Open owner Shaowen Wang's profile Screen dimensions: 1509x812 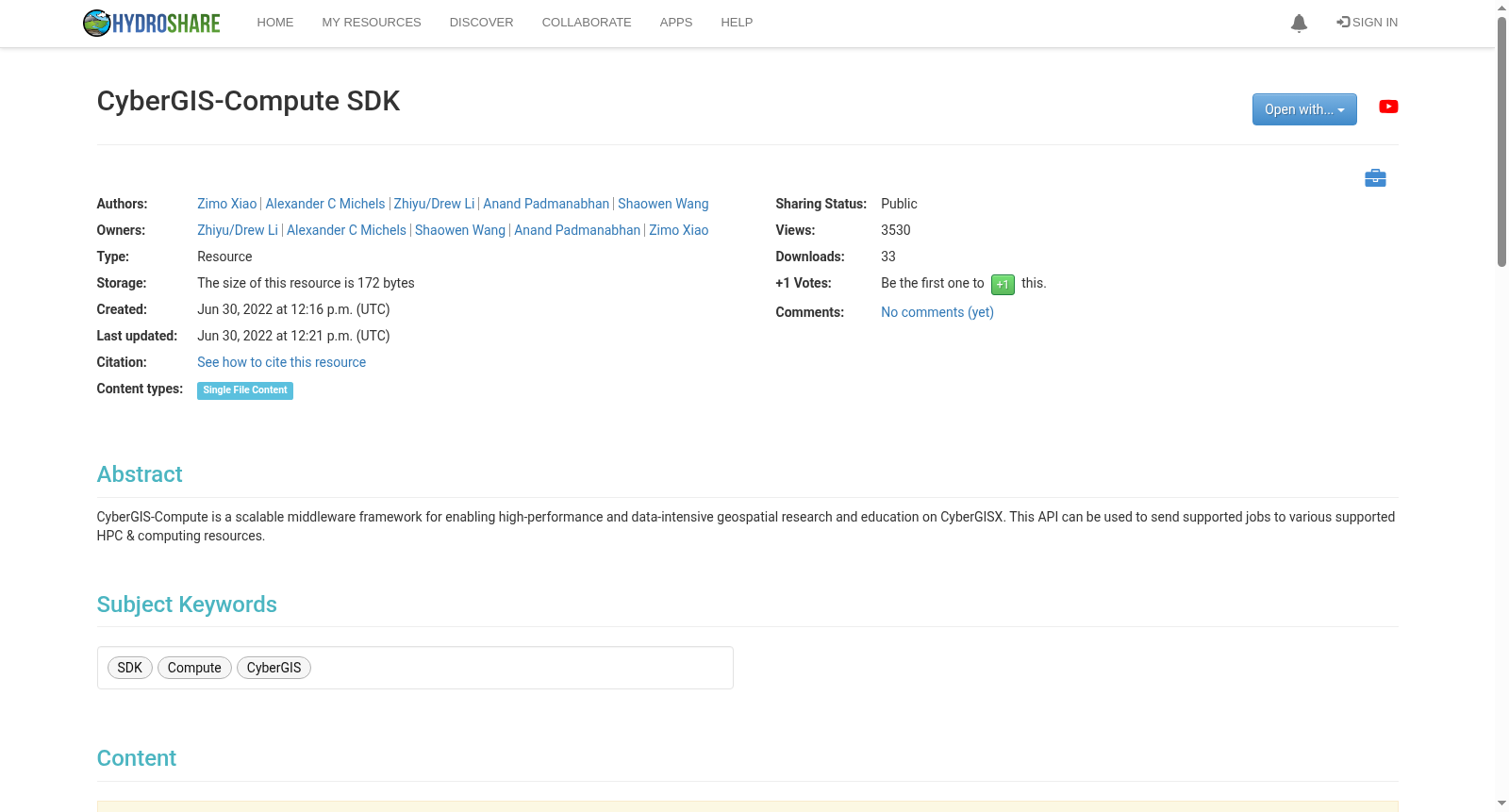pyautogui.click(x=460, y=230)
